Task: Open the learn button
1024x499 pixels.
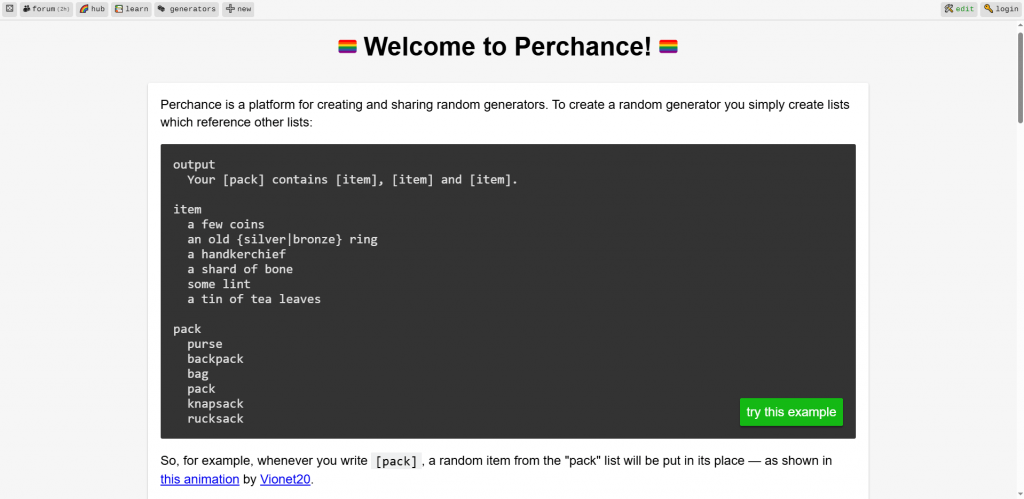Action: tap(131, 9)
